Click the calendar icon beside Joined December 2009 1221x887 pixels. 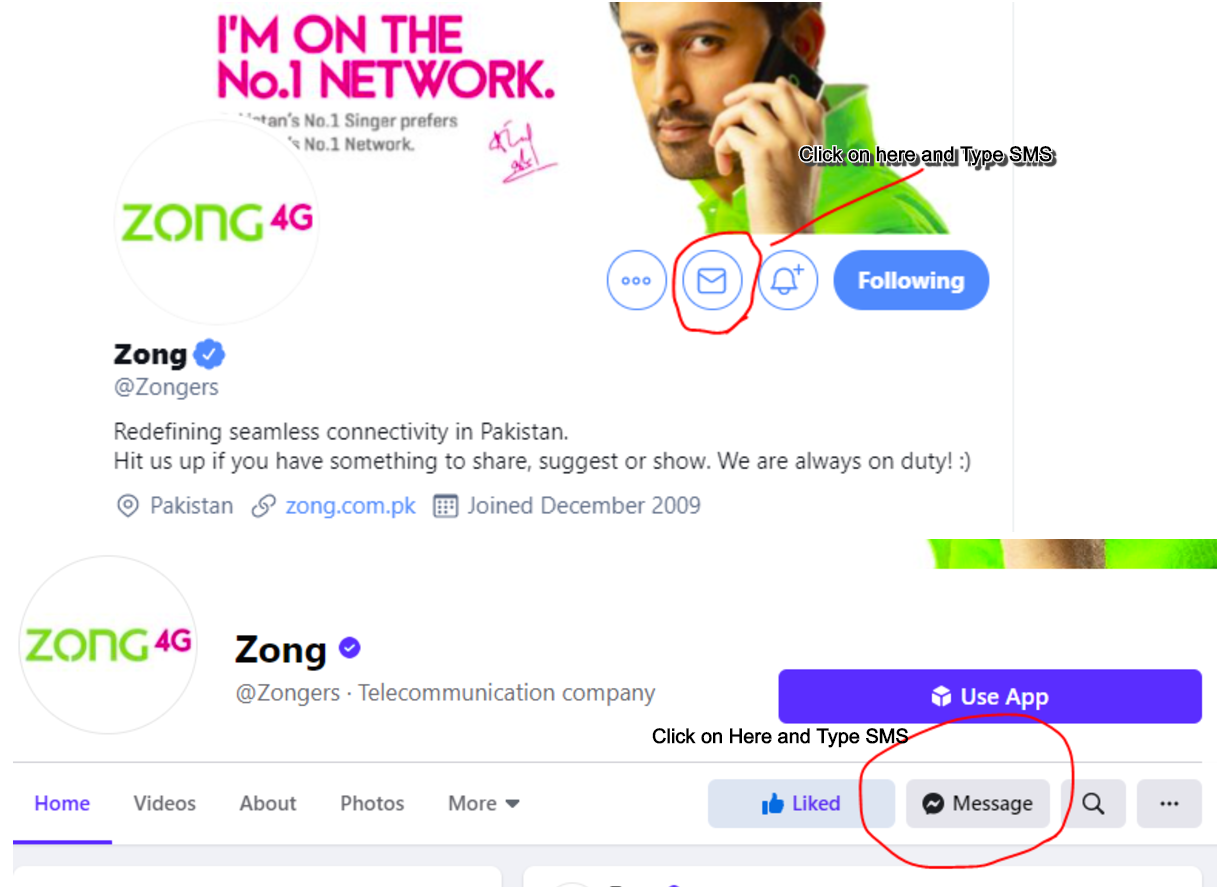click(442, 506)
